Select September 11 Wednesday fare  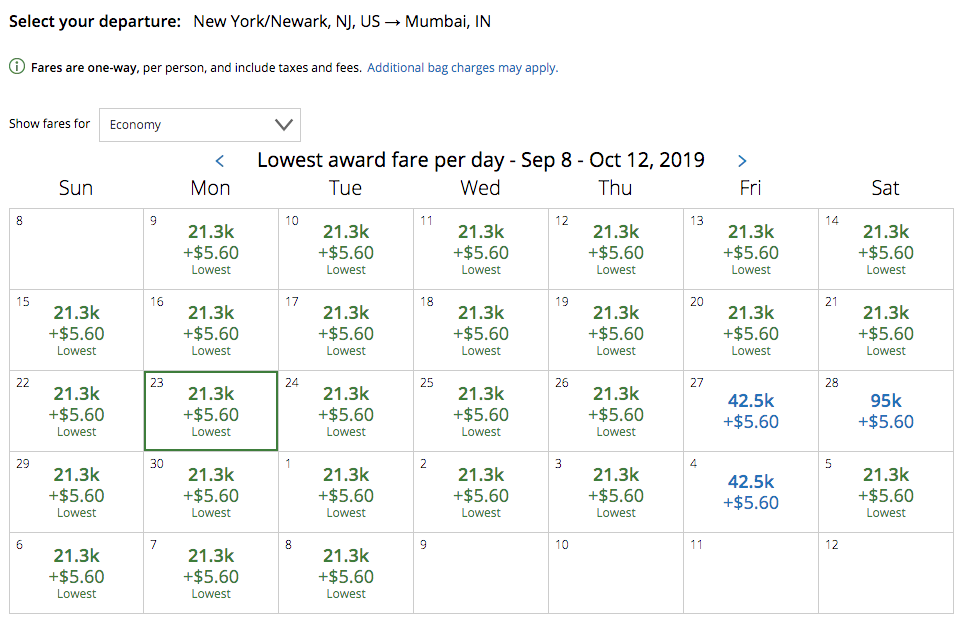pos(481,249)
